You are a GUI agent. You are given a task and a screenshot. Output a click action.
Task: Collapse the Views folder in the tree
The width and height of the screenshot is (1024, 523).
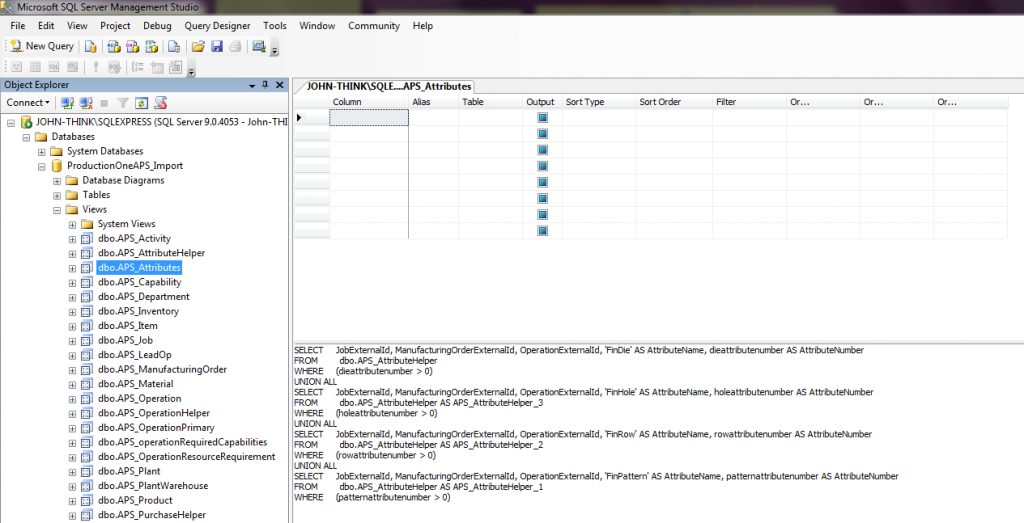57,210
